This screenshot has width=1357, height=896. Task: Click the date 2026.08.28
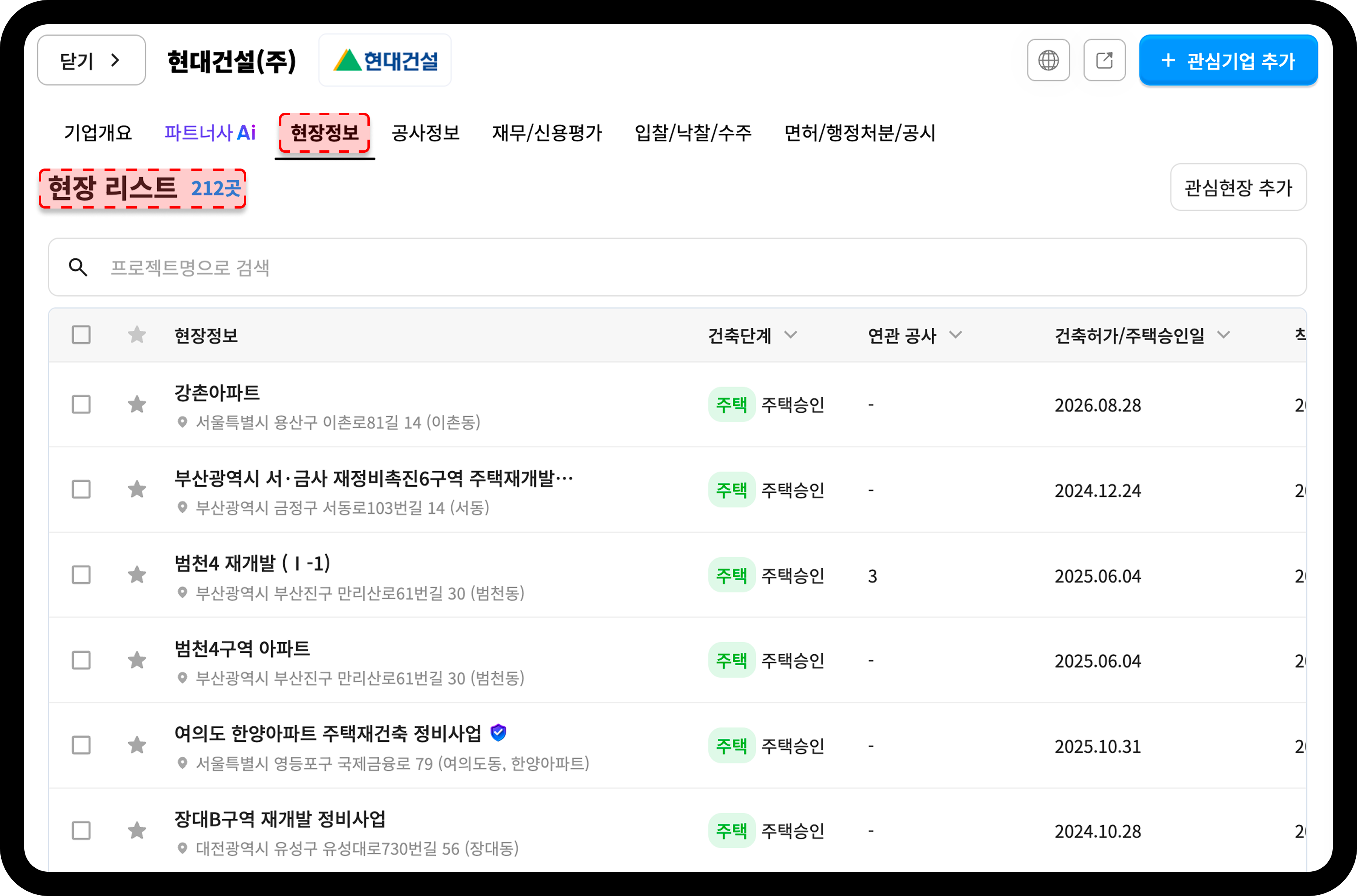tap(1097, 405)
